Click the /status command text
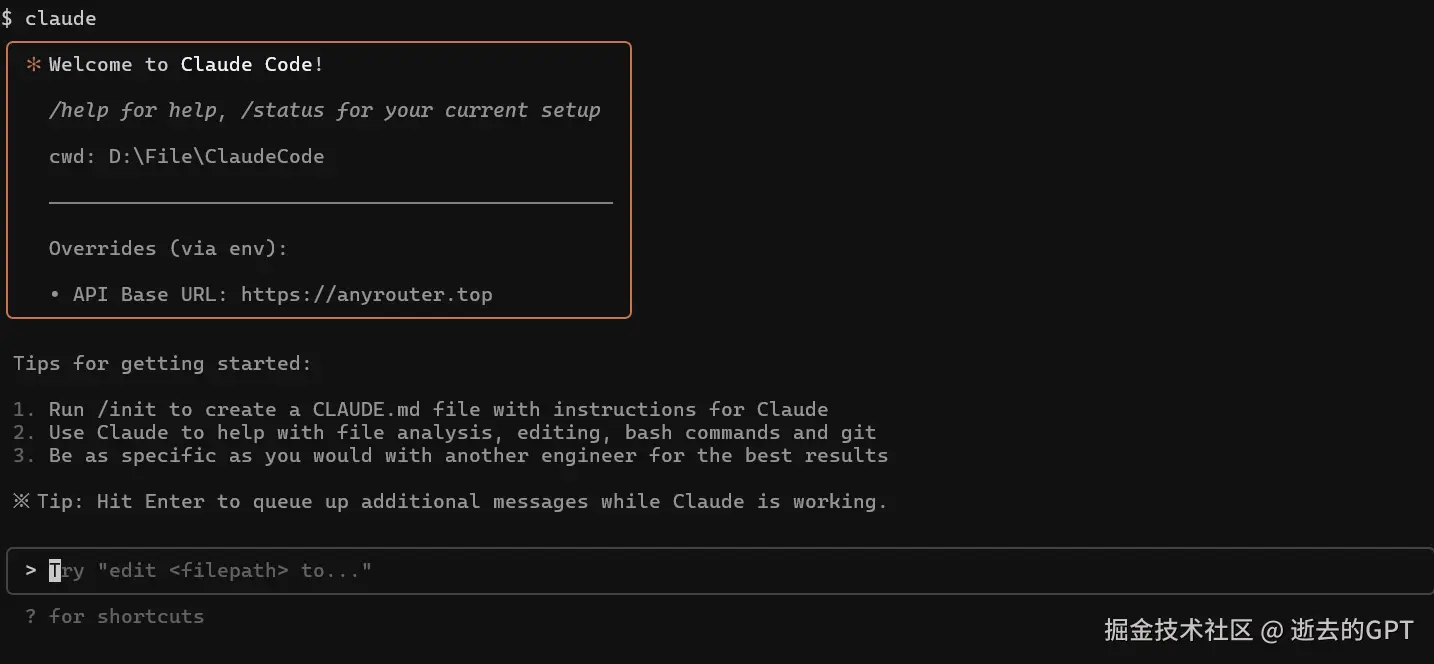Screen dimensions: 1434x664 (x=282, y=110)
